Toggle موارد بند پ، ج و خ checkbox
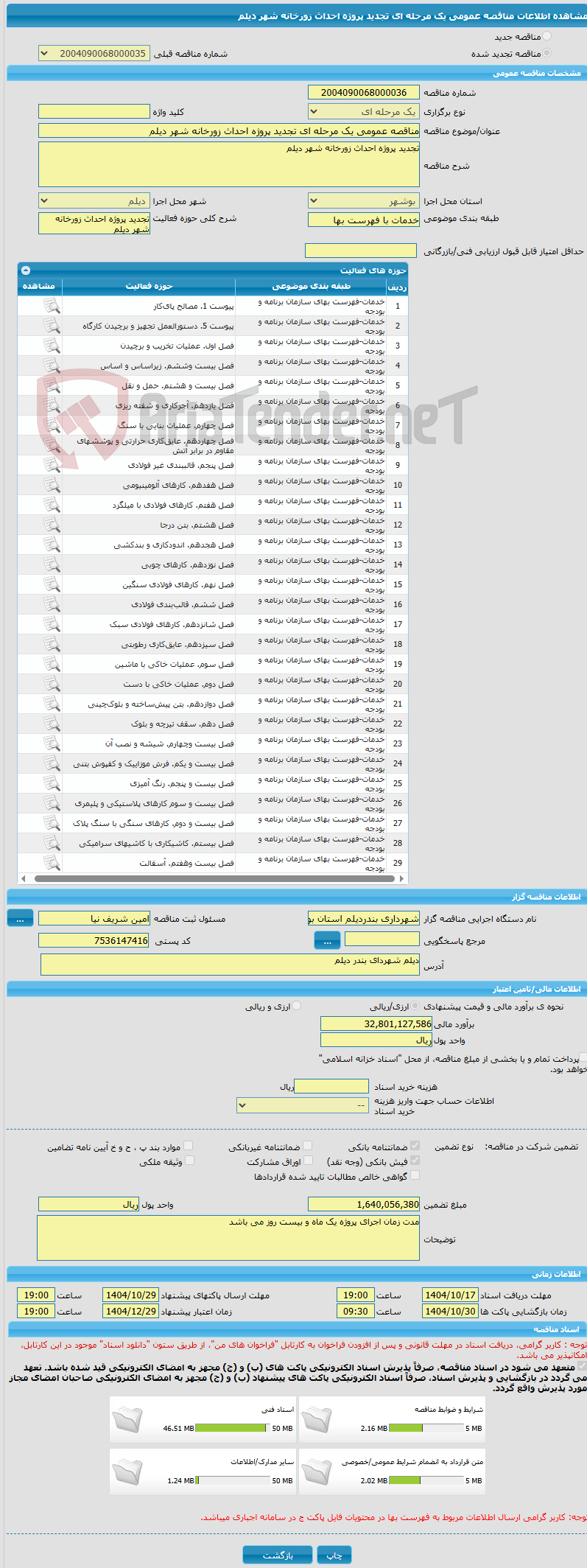 [189, 1146]
